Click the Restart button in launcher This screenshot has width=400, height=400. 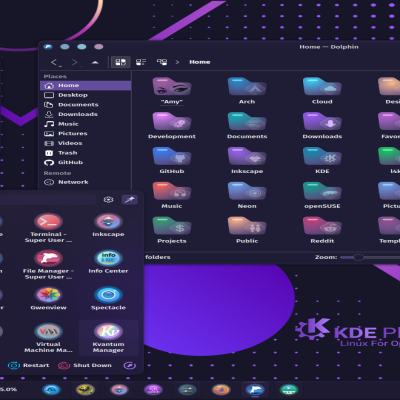[28, 365]
